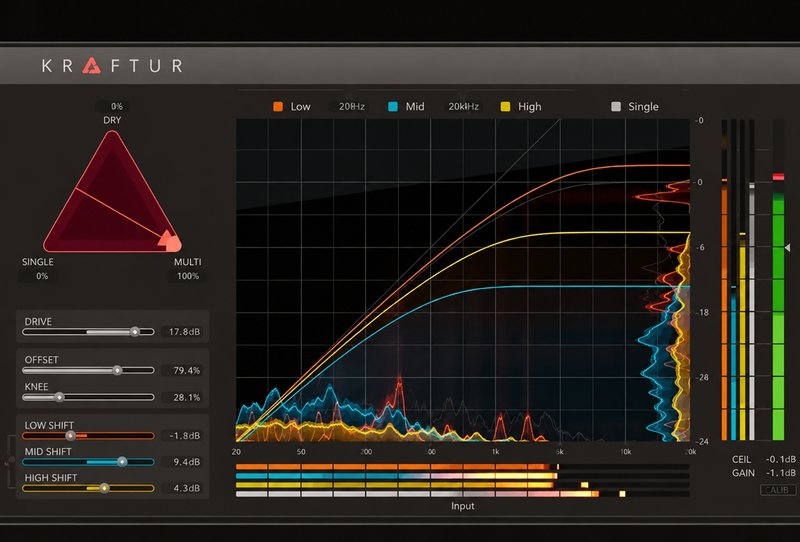The image size is (800, 542).
Task: Click the -1.8dB low shift value
Action: pyautogui.click(x=184, y=435)
